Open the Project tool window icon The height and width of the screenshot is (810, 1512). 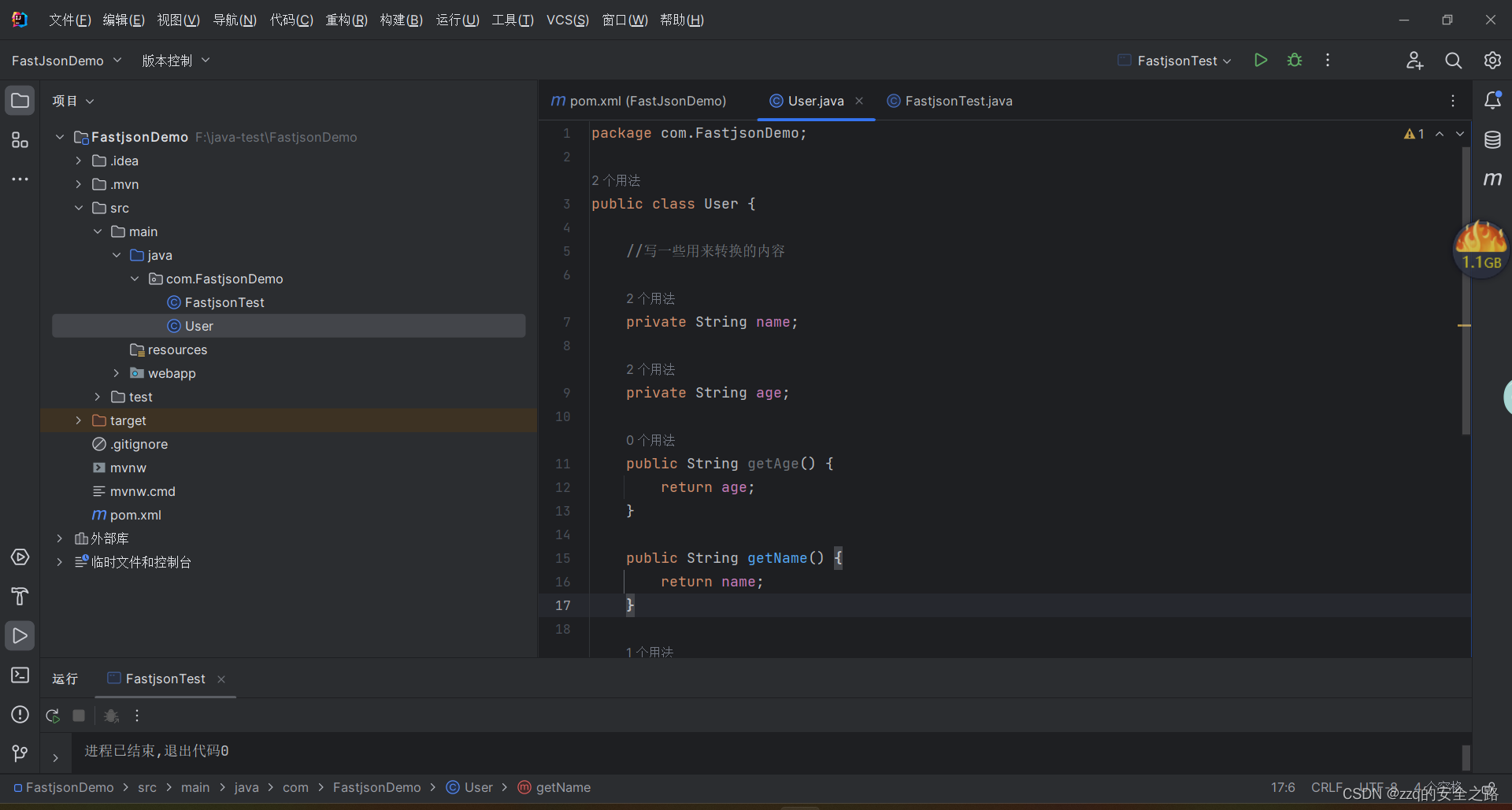point(20,101)
